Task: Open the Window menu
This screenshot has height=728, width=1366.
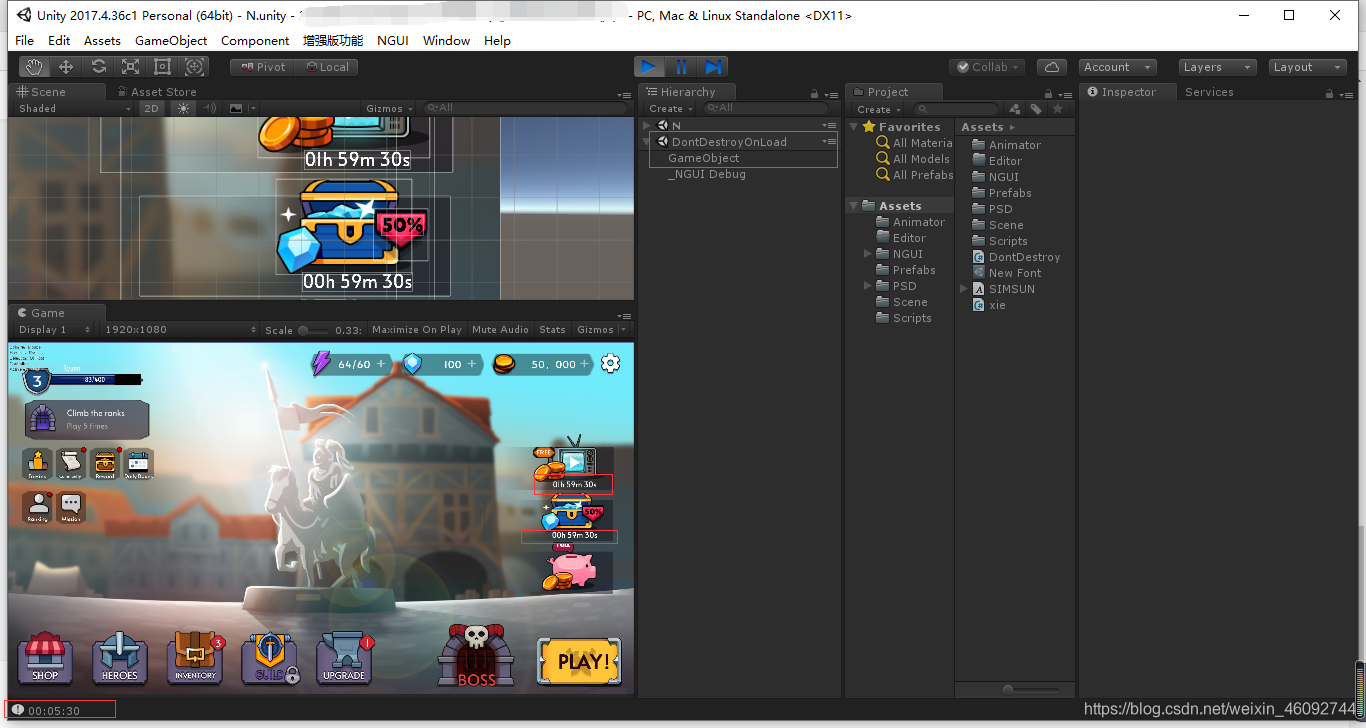Action: 446,40
